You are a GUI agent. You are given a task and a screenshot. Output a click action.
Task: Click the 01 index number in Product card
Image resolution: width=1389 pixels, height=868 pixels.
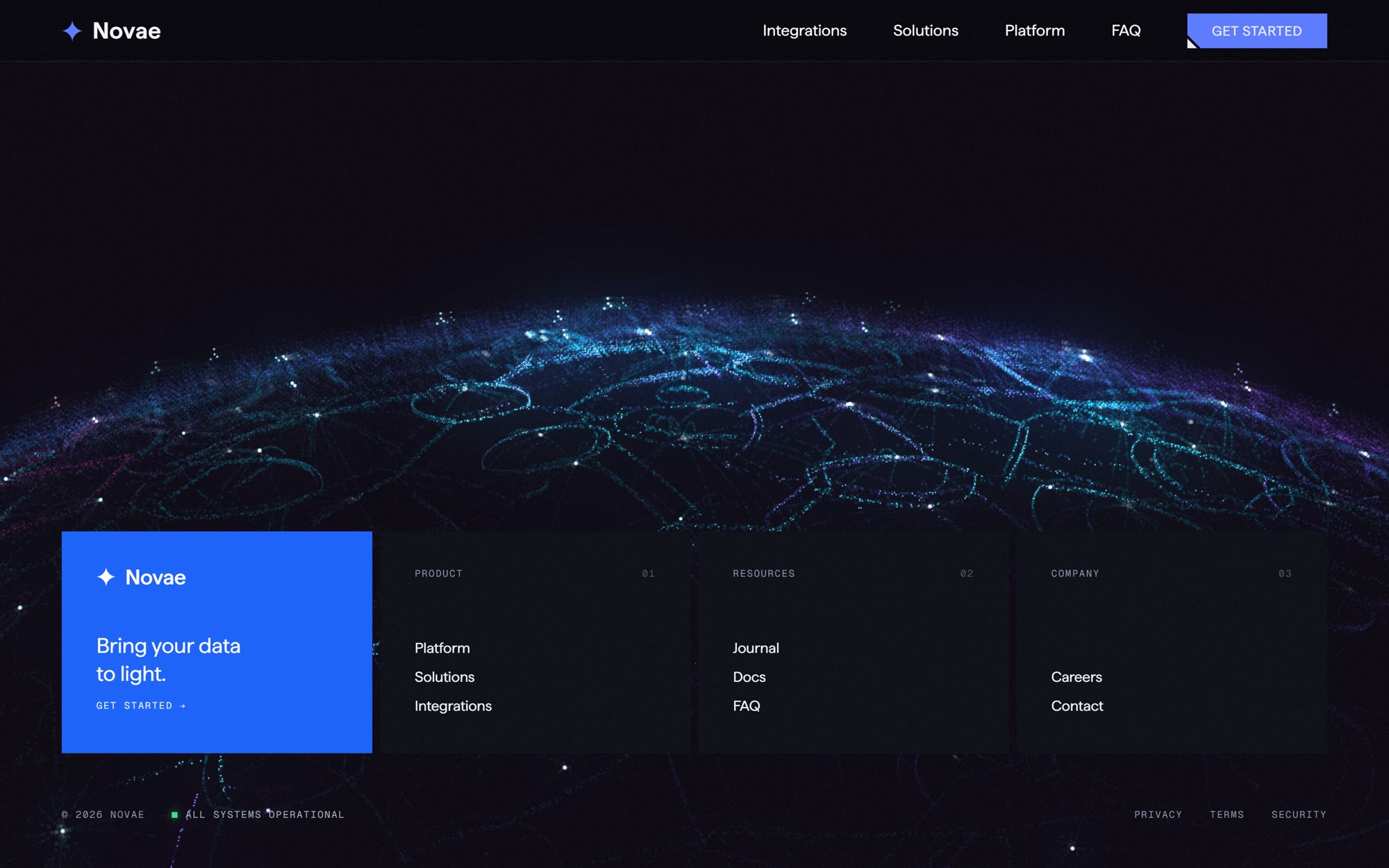tap(648, 574)
